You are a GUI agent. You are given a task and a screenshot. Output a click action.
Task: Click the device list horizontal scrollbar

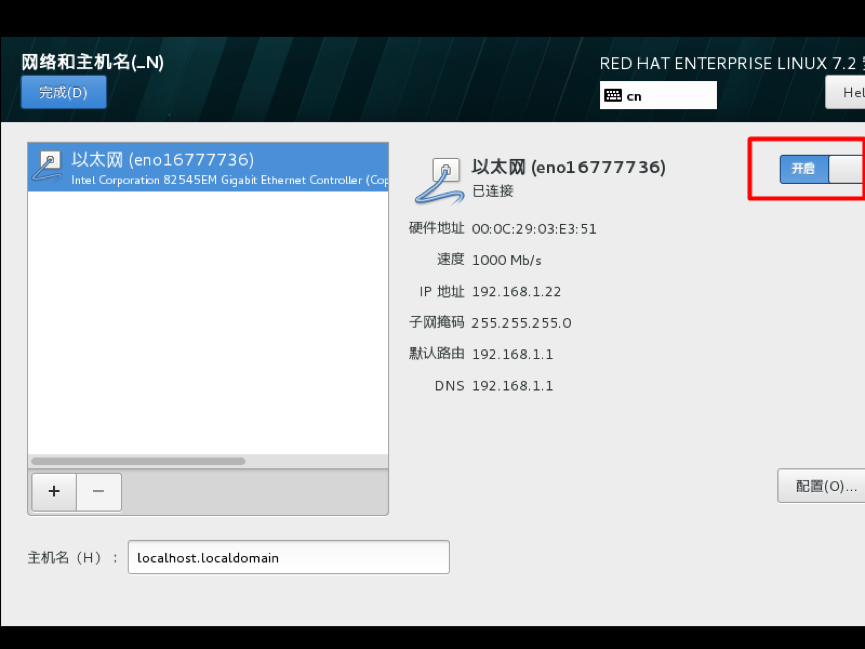[x=138, y=461]
